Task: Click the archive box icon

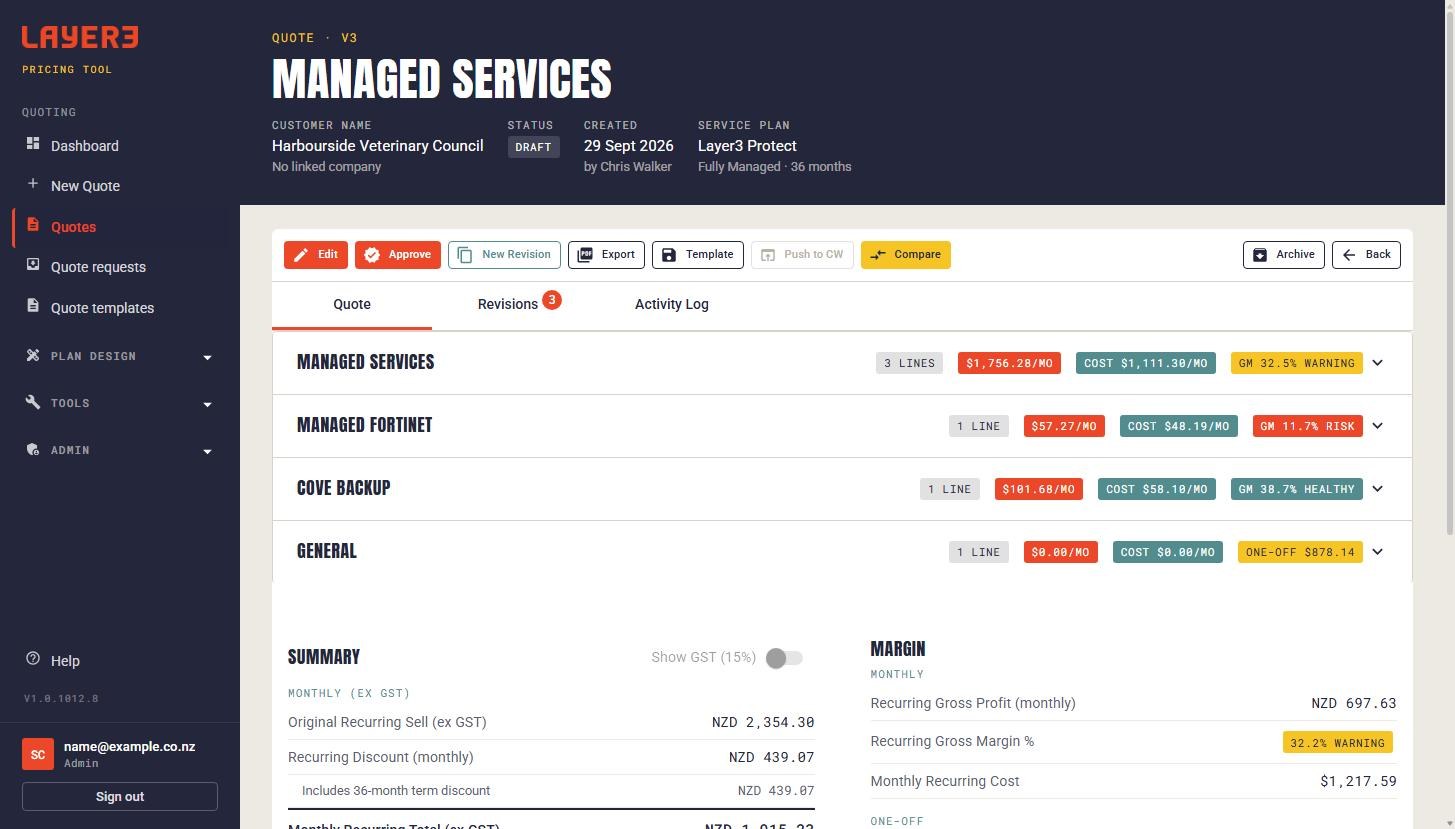Action: click(1260, 255)
